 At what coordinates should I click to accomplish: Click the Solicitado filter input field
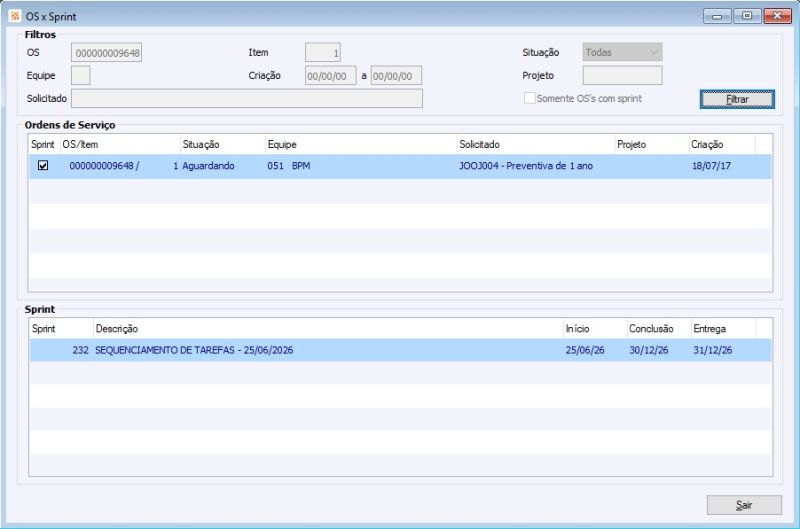click(247, 98)
